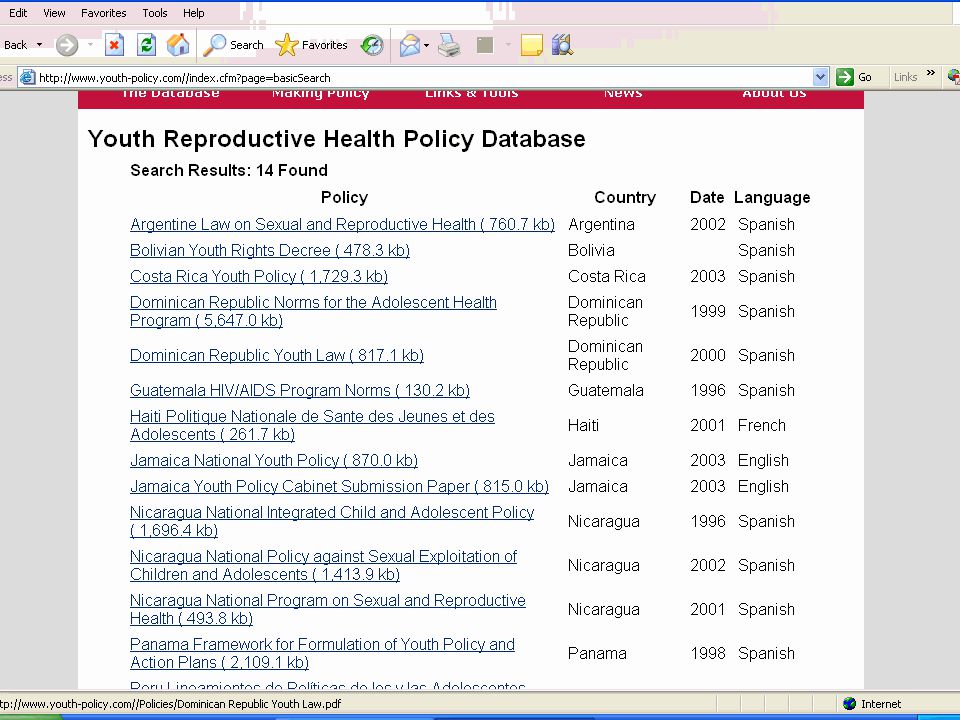The image size is (960, 720).
Task: Click the Back button
Action: [15, 45]
